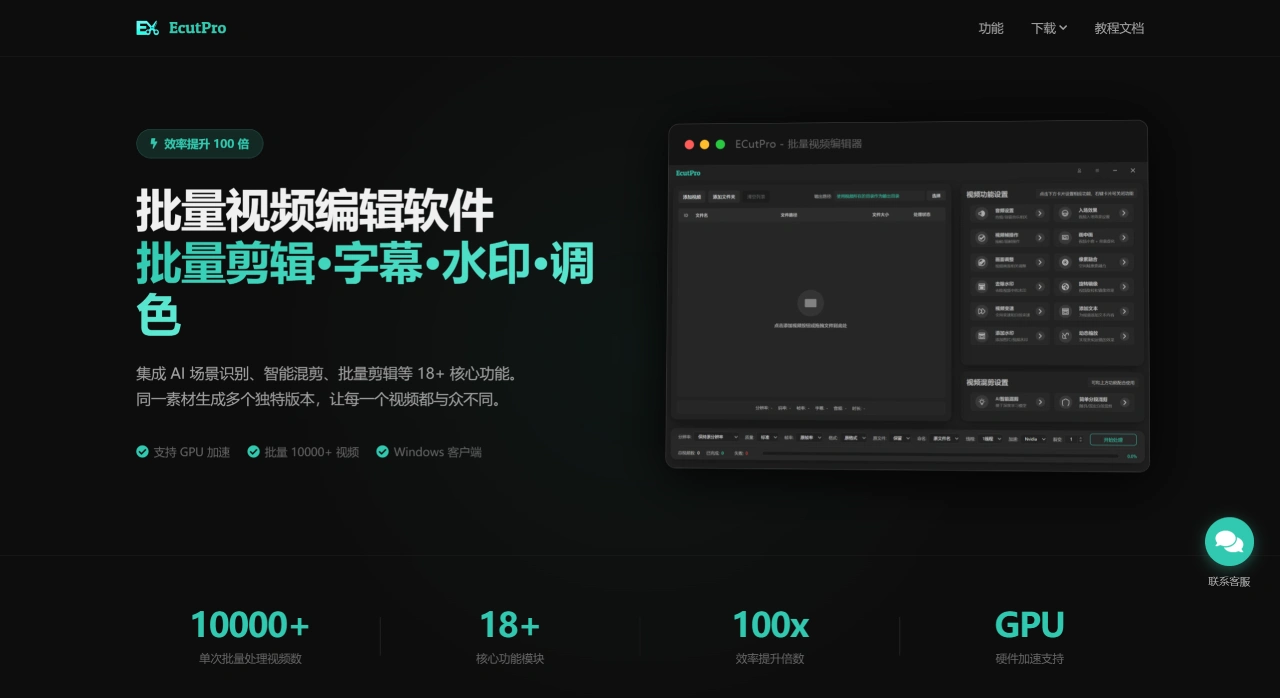Click the 选择 output path button in preview
The height and width of the screenshot is (698, 1280).
(936, 196)
